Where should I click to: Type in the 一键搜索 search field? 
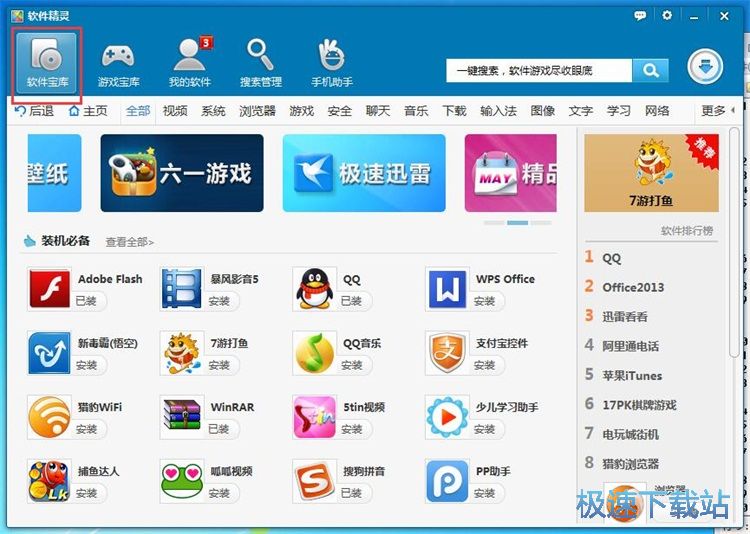(x=540, y=70)
